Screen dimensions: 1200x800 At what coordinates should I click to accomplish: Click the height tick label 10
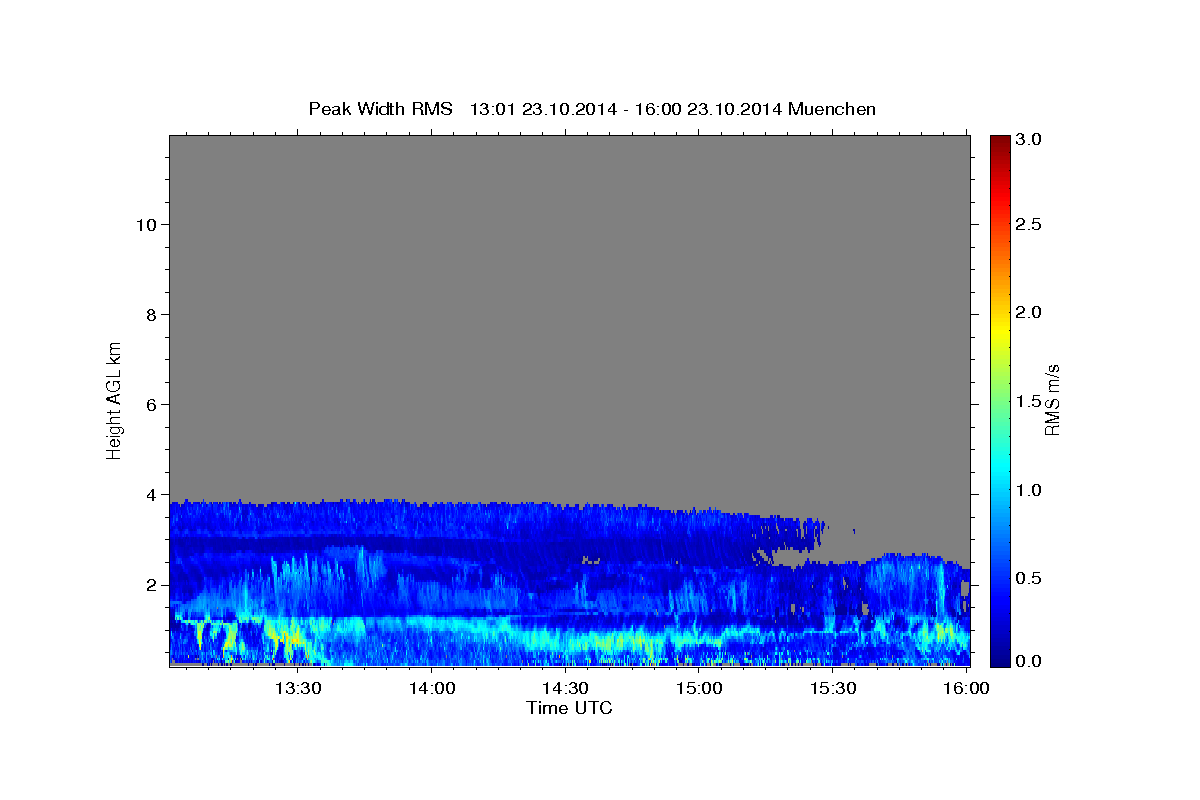pyautogui.click(x=147, y=225)
